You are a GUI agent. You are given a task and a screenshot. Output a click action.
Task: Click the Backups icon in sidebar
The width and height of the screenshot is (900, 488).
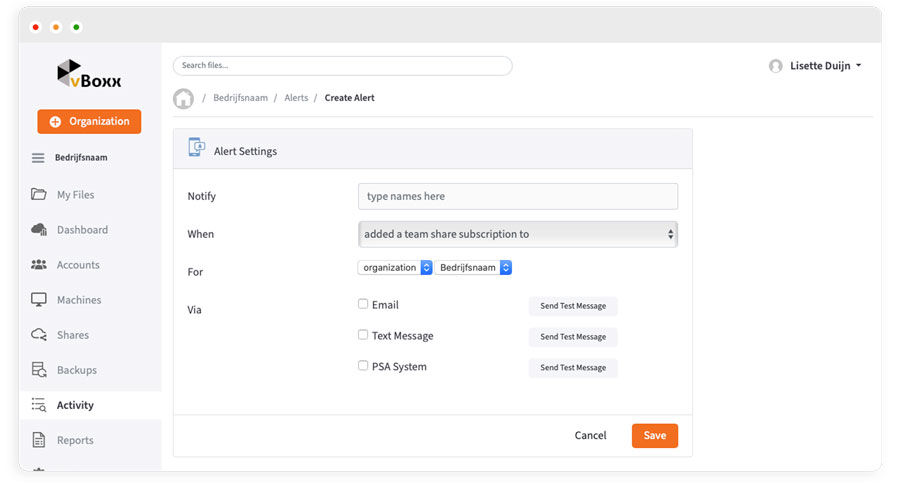pyautogui.click(x=39, y=370)
